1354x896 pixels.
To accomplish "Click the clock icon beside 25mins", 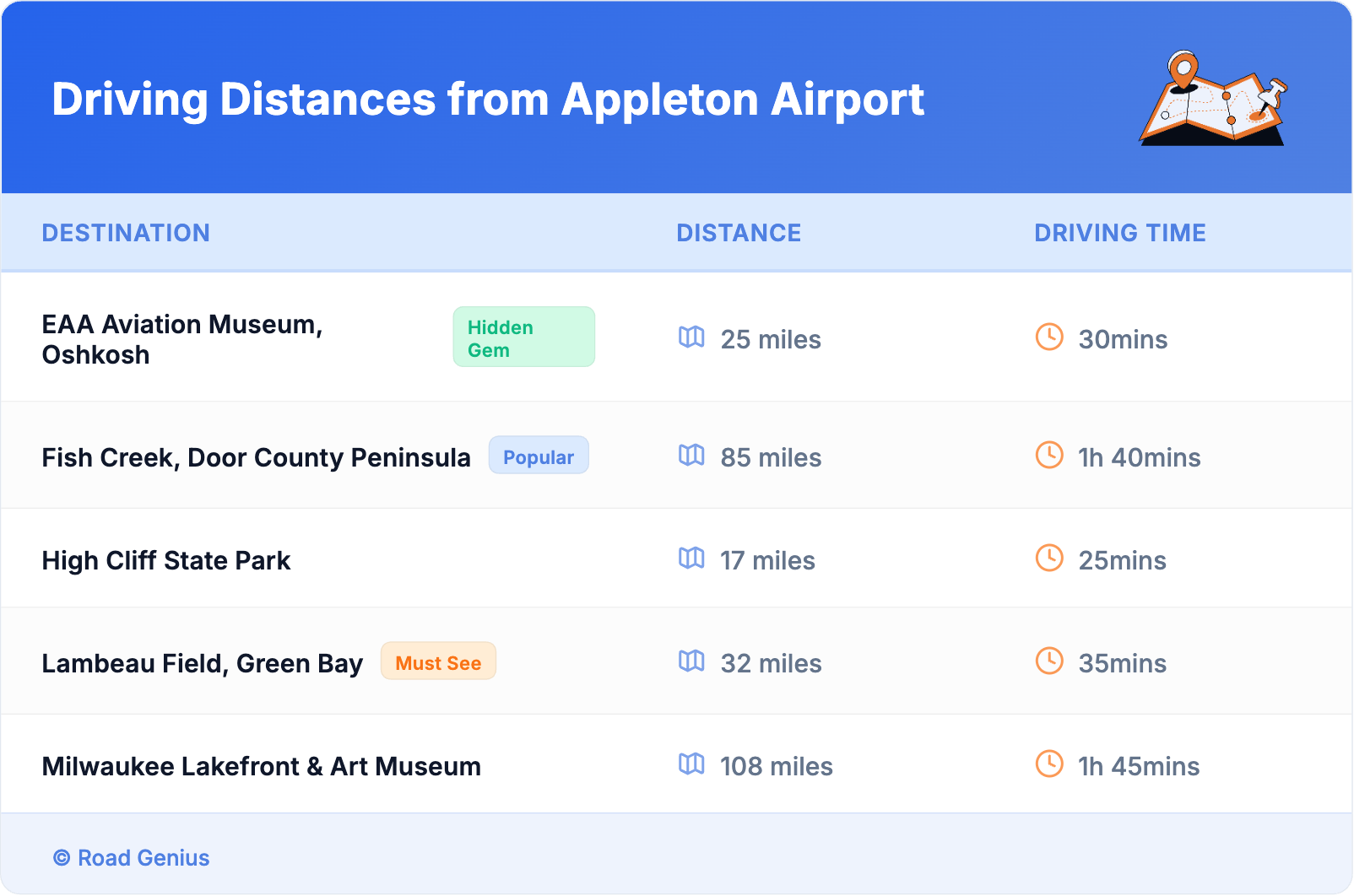I will [x=1049, y=559].
